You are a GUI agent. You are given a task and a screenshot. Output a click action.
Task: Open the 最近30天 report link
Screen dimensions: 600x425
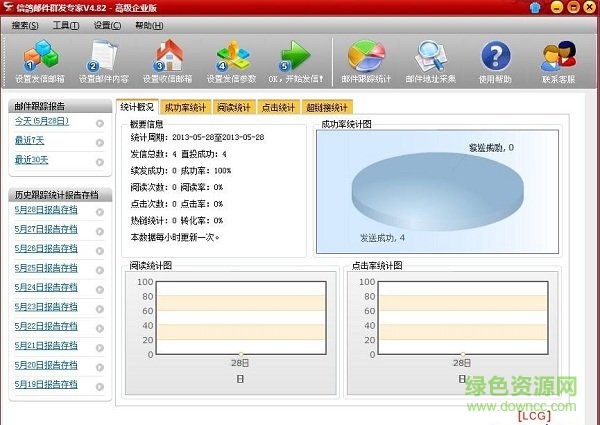point(31,160)
